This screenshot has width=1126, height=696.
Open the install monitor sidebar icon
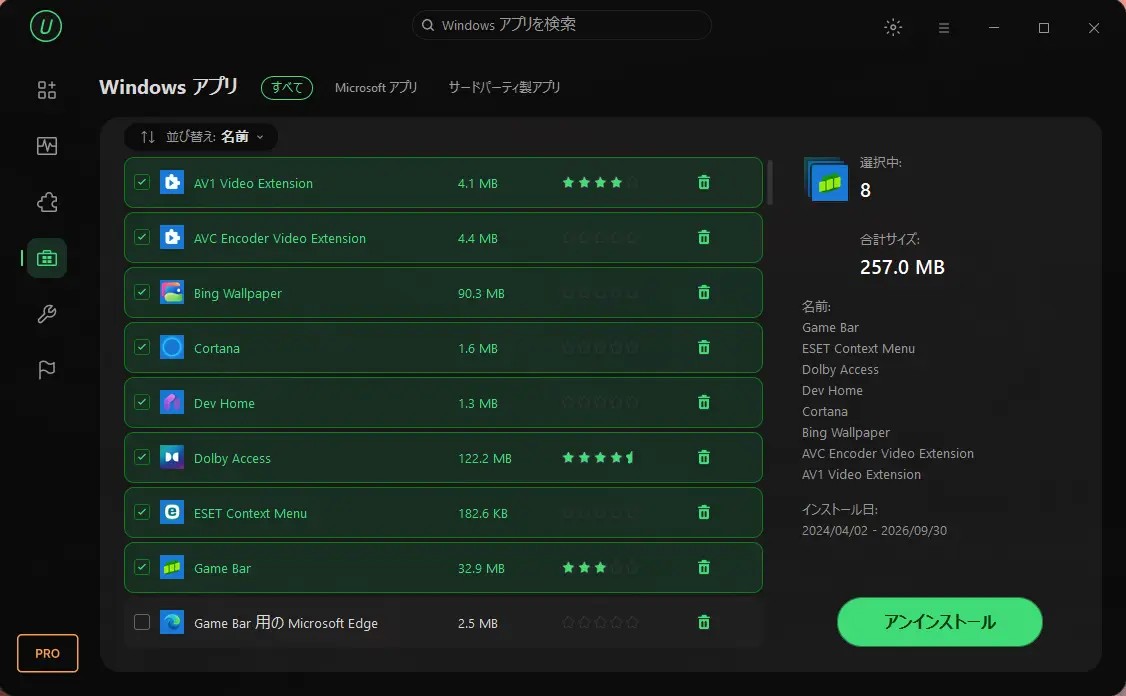click(47, 146)
